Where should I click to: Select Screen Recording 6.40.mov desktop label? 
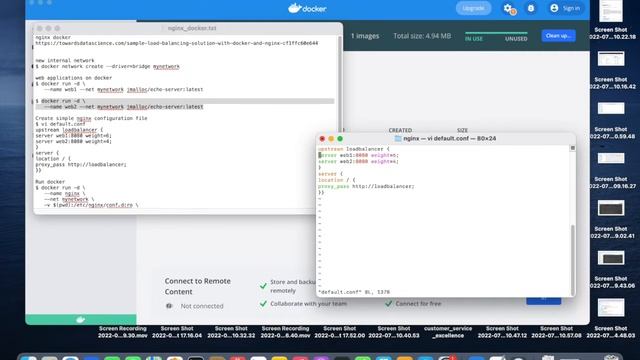(x=285, y=332)
